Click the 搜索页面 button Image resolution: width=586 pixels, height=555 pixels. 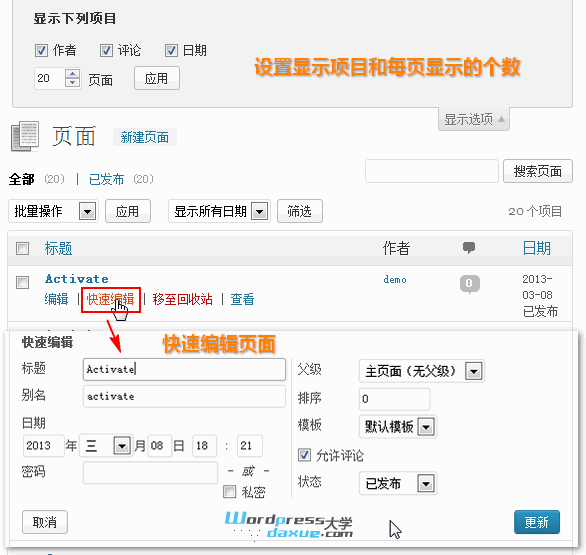(x=537, y=171)
